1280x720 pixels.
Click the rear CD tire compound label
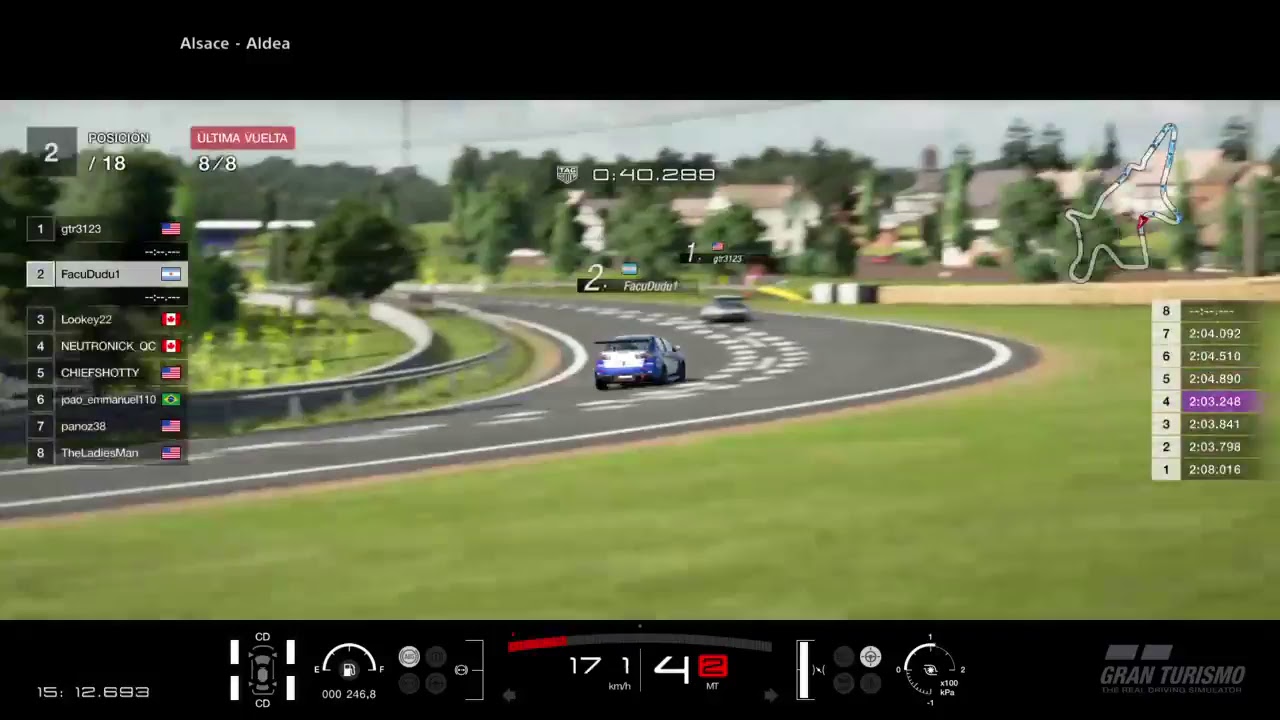[262, 704]
